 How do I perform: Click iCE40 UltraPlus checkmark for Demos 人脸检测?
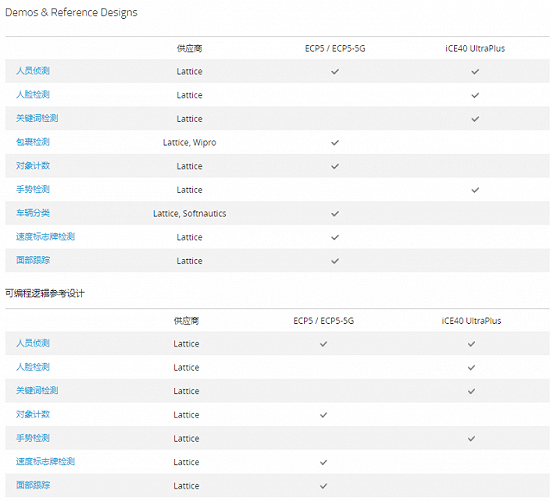(x=475, y=95)
